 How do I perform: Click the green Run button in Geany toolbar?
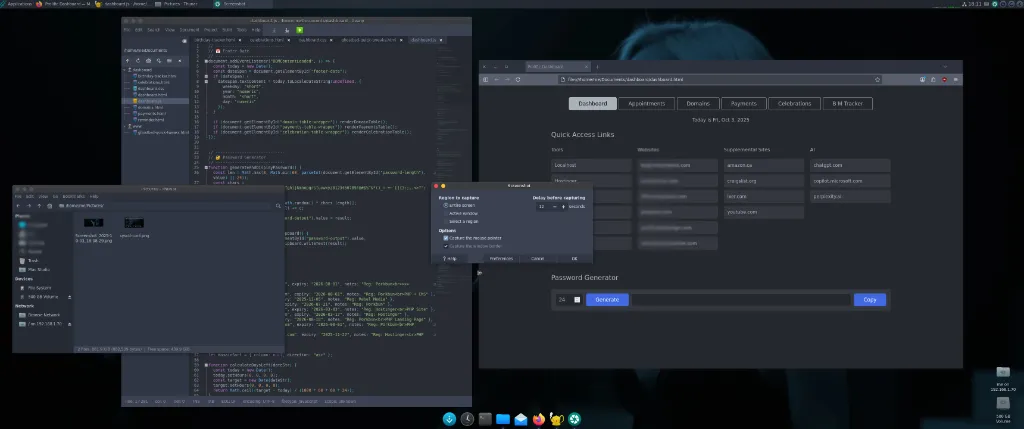[301, 30]
